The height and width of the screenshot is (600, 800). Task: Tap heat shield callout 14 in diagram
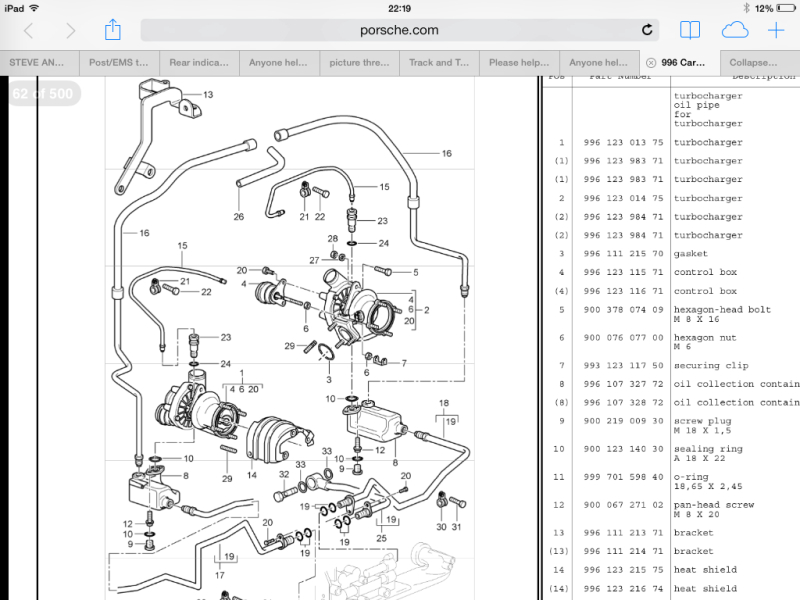(x=252, y=475)
